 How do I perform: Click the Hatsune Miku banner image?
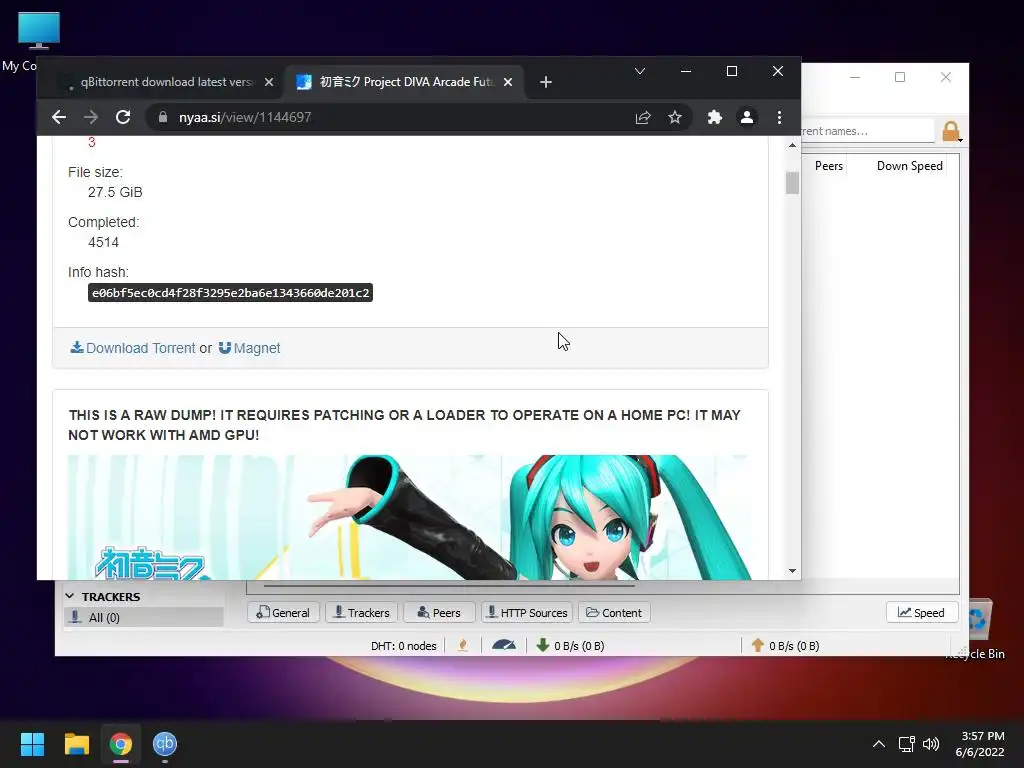409,517
